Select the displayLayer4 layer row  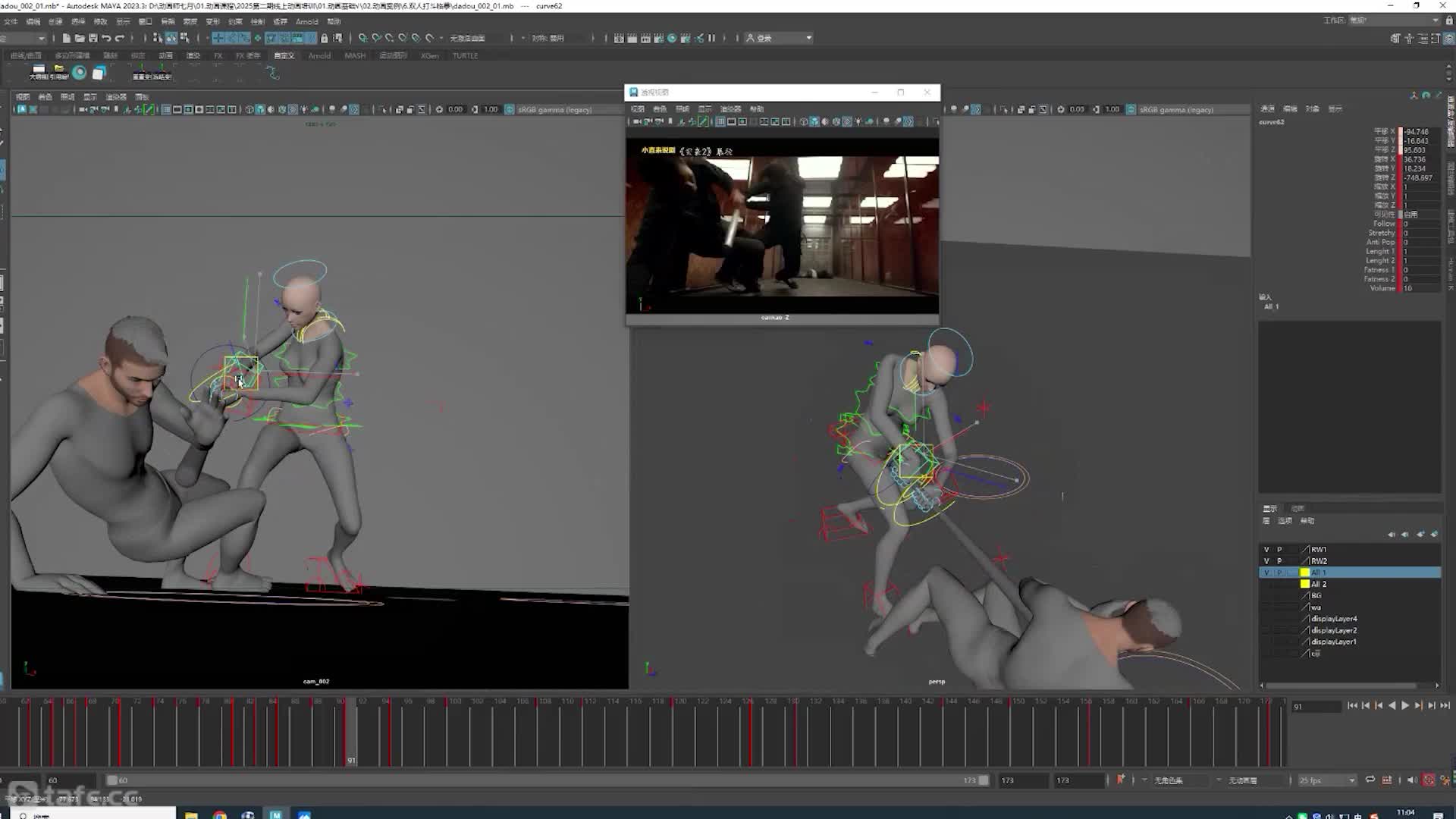coord(1350,619)
